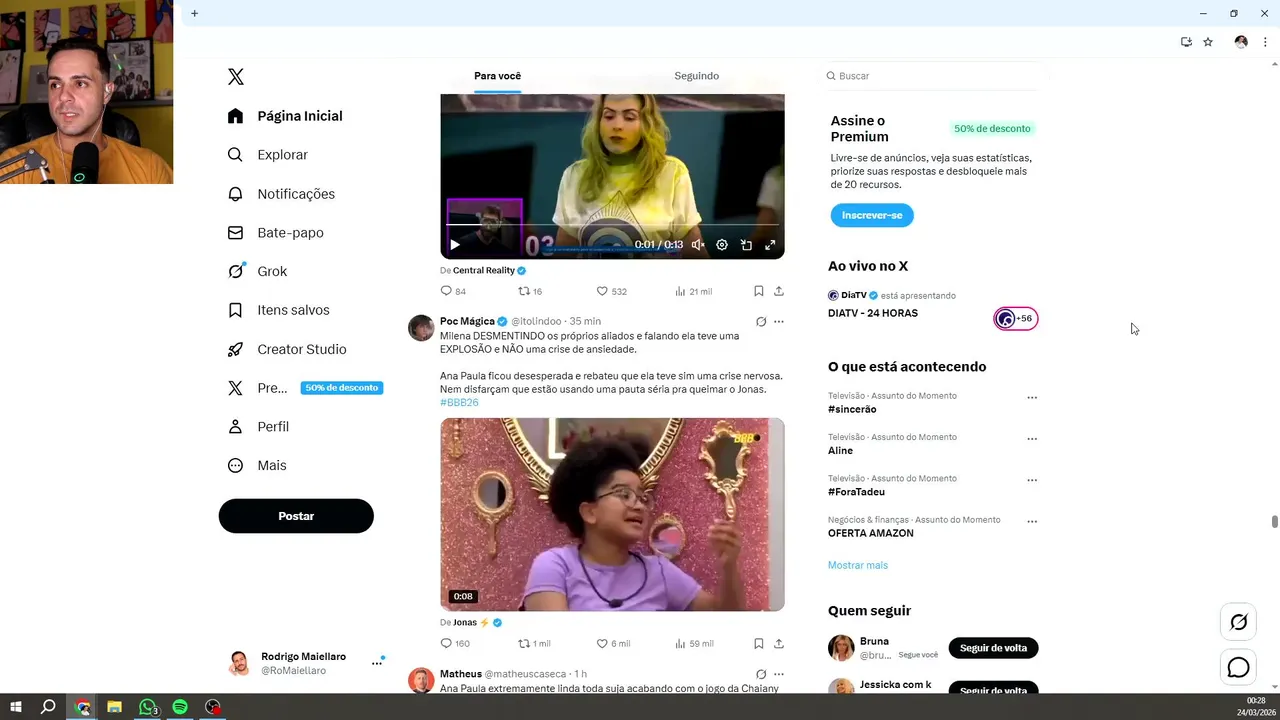Click the Buscar search field
1280x720 pixels.
coord(932,76)
